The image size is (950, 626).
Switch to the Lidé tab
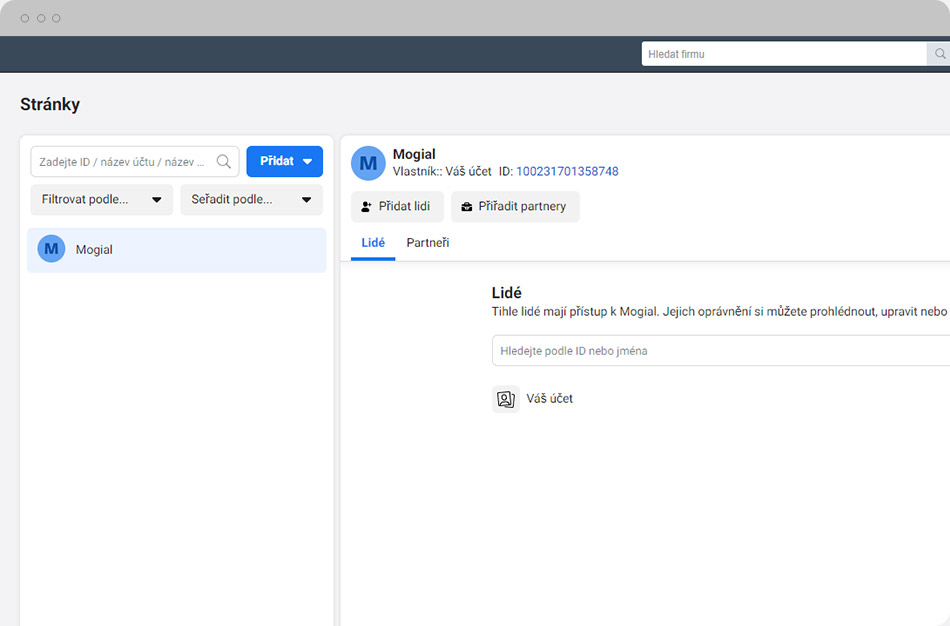coord(373,243)
